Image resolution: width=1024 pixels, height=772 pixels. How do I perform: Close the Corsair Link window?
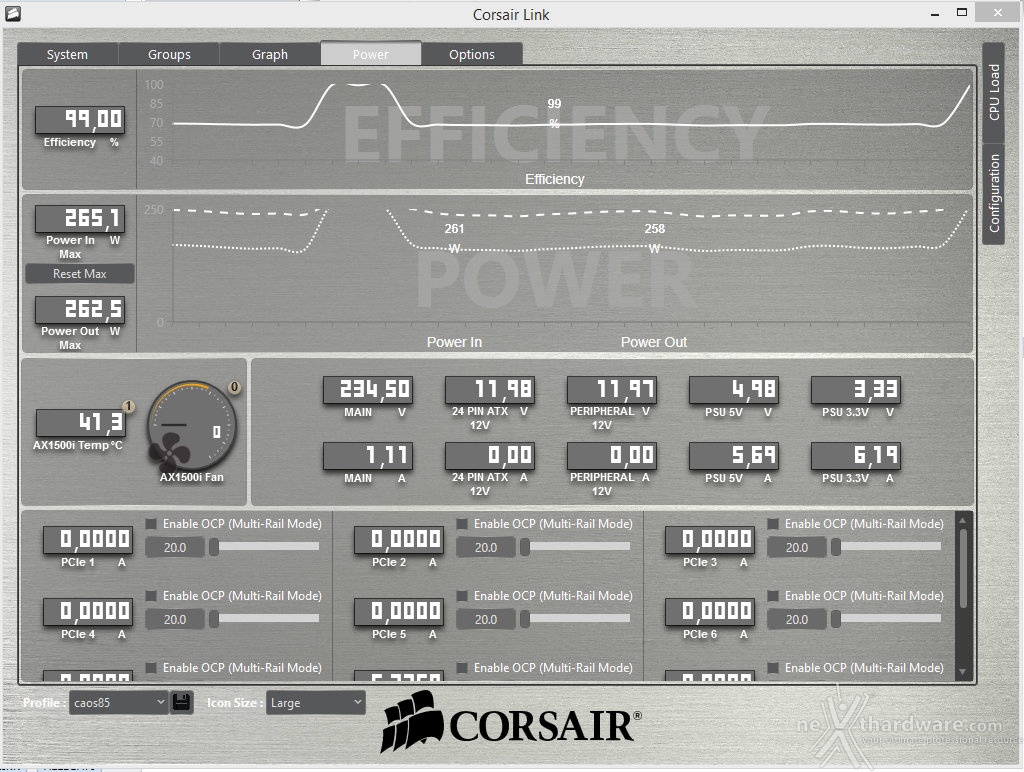(x=998, y=12)
